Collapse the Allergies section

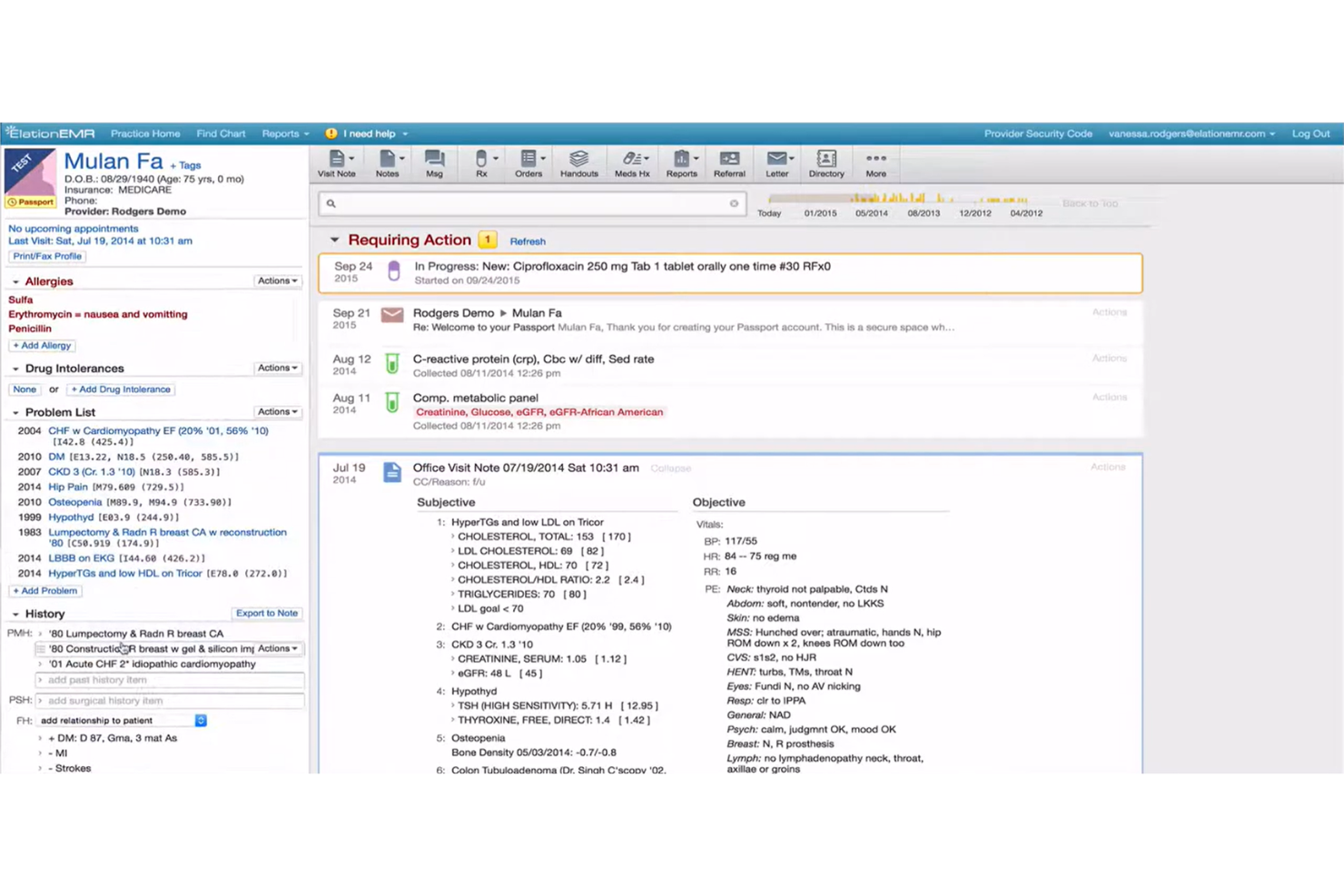pyautogui.click(x=15, y=282)
